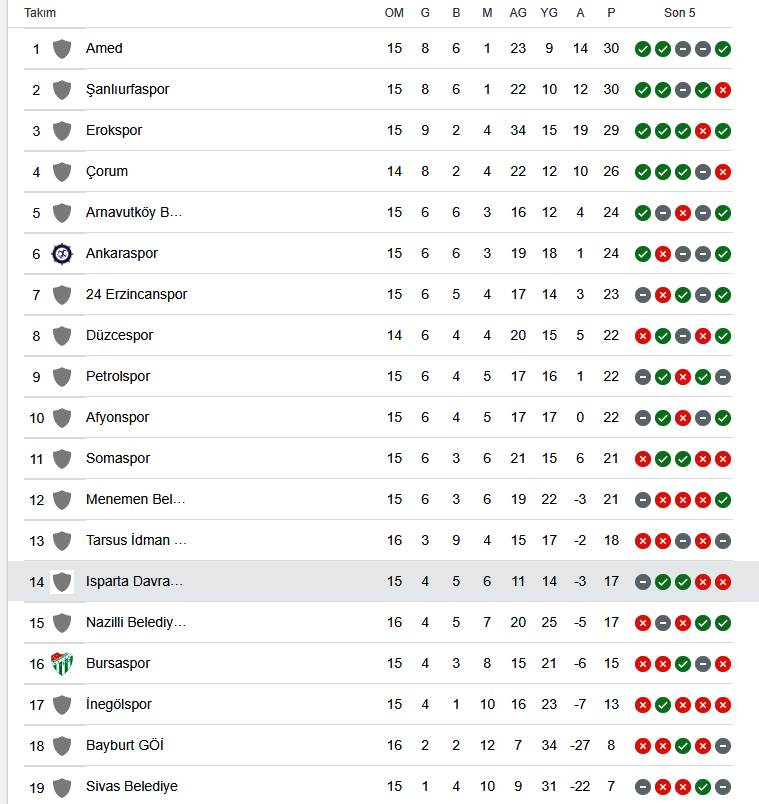Viewport: 759px width, 804px height.
Task: Click Bayburt GÖİ's green win indicator
Action: 683,746
